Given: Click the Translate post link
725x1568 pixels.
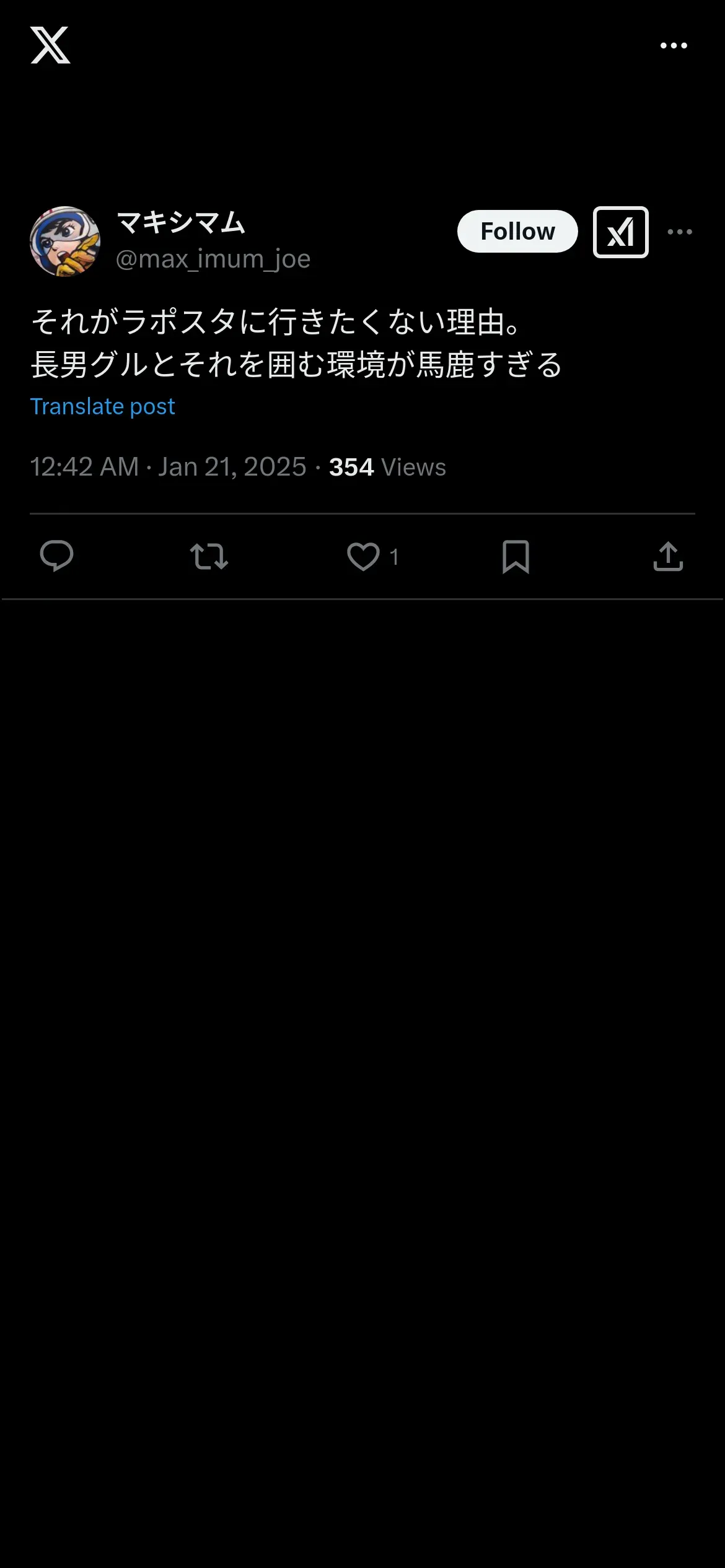Looking at the screenshot, I should [103, 407].
